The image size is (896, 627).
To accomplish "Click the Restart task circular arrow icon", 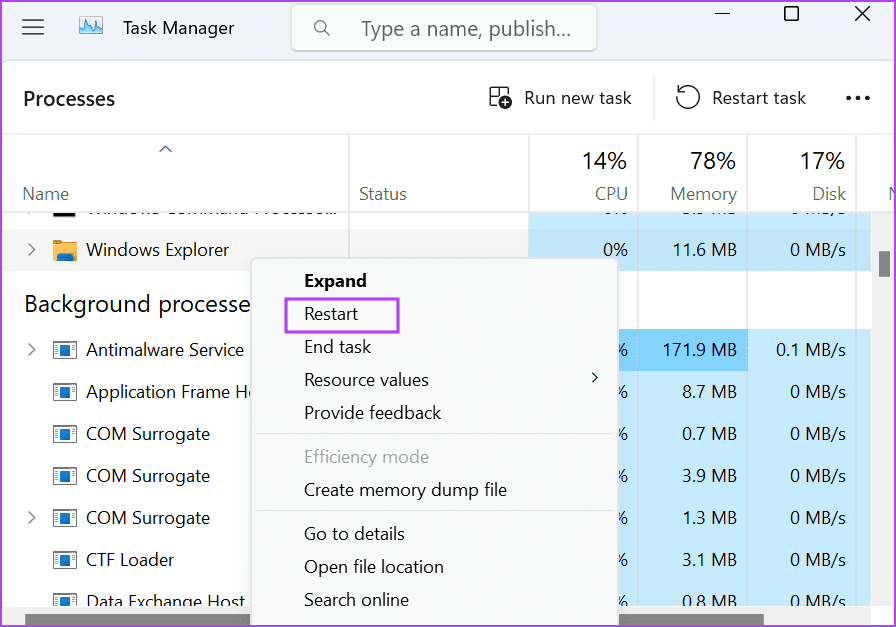I will click(687, 97).
